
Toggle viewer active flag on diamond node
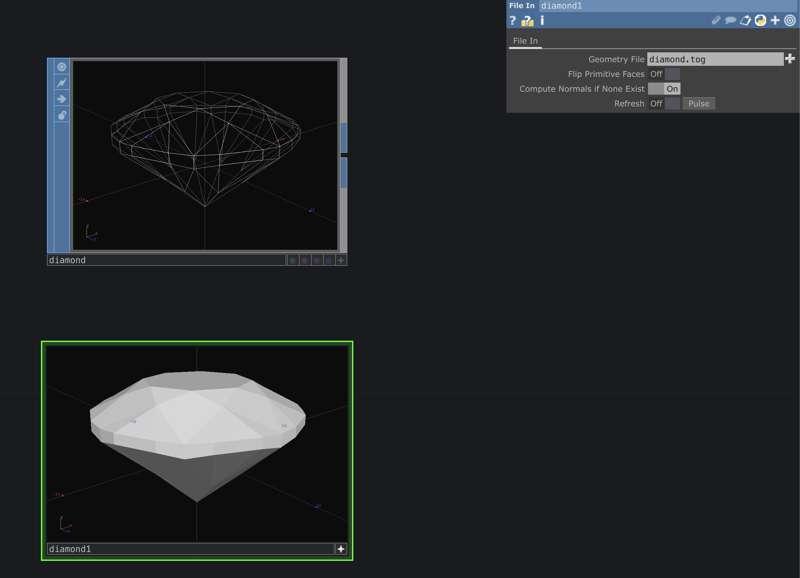click(x=62, y=67)
